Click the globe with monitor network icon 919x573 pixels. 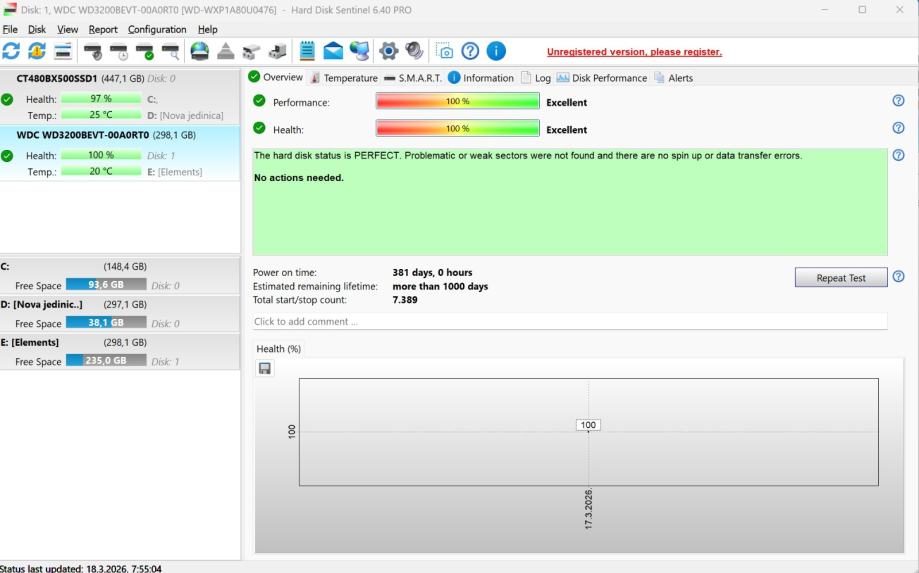tap(359, 51)
